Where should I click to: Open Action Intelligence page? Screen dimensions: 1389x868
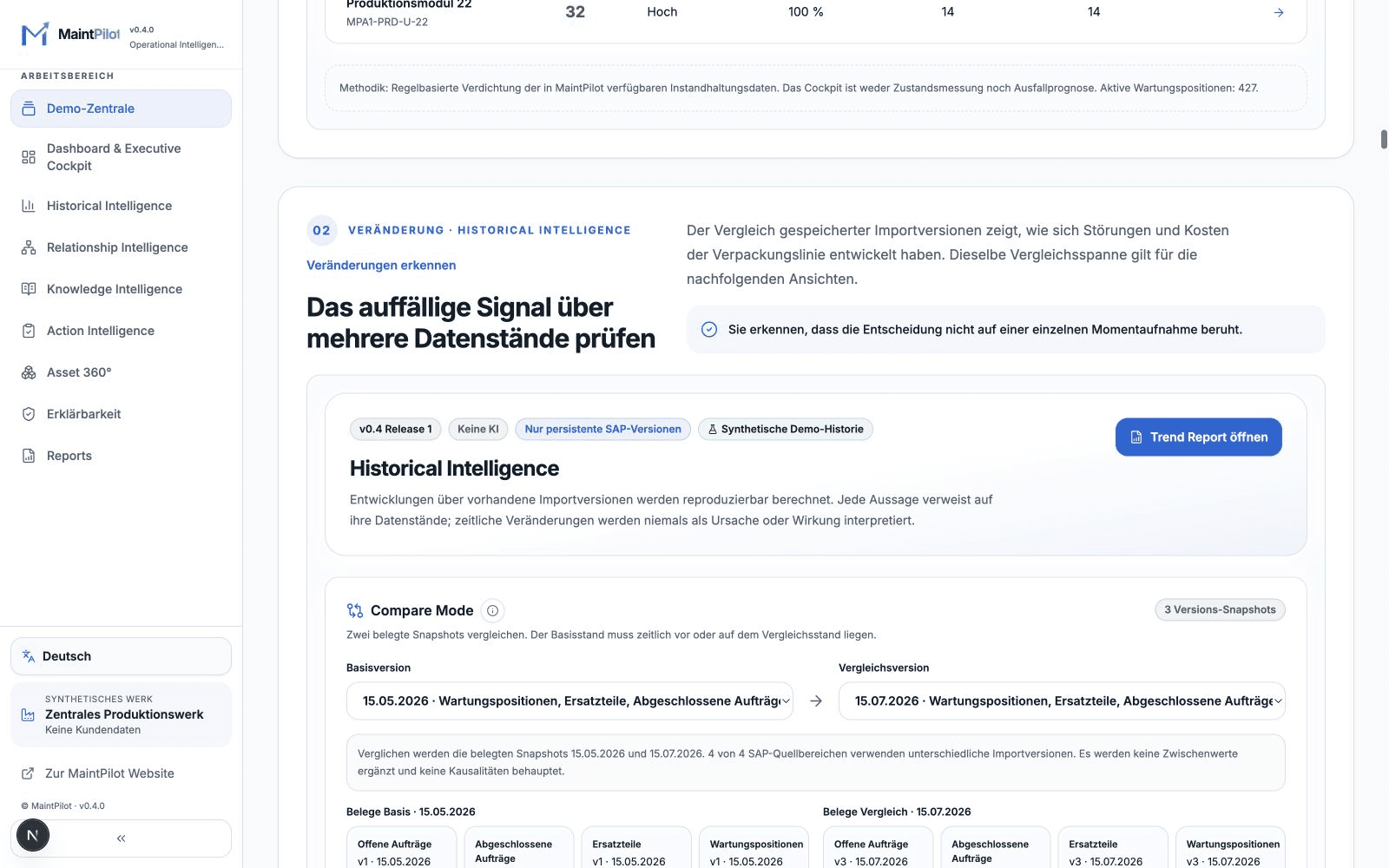[x=121, y=331]
